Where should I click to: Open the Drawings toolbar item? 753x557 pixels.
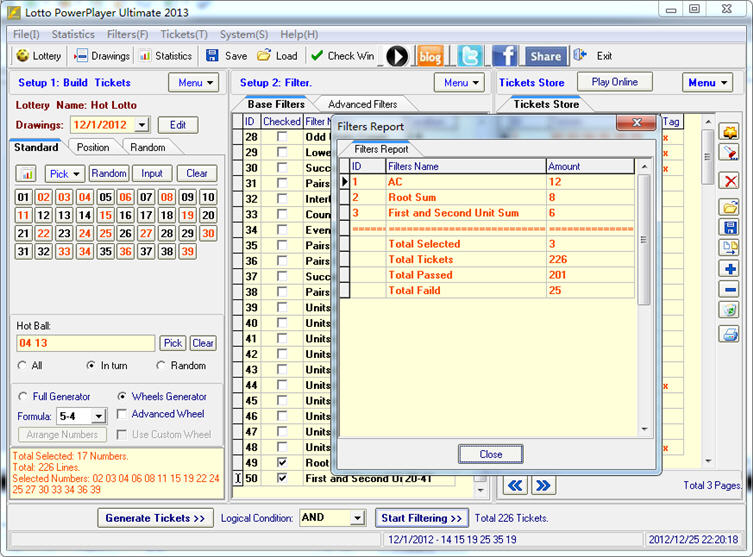click(x=102, y=56)
